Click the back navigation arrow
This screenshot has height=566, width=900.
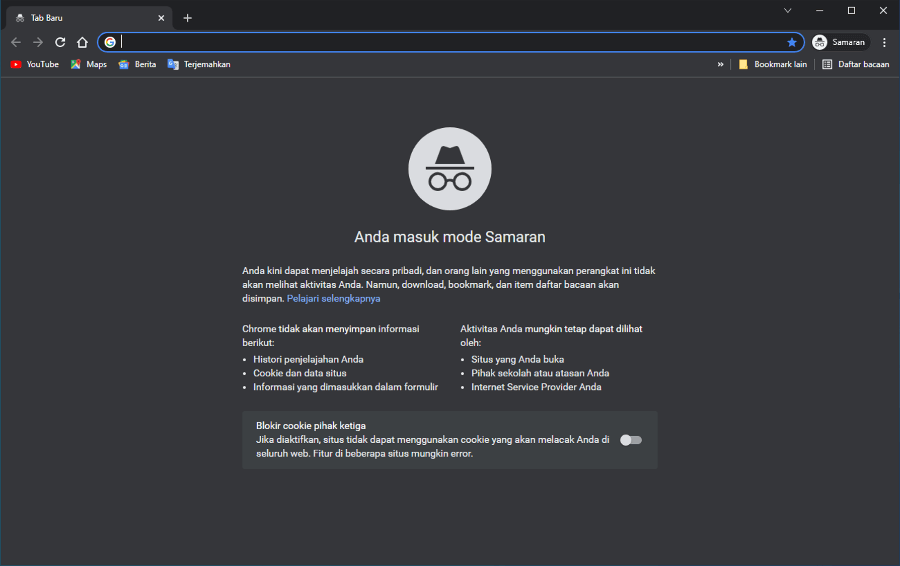pyautogui.click(x=15, y=42)
